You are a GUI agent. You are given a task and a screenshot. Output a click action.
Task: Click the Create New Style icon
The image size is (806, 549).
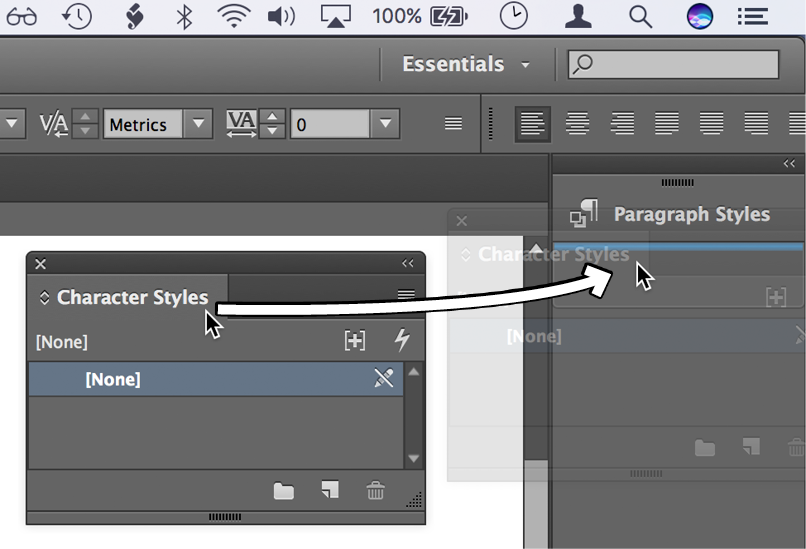pyautogui.click(x=354, y=341)
